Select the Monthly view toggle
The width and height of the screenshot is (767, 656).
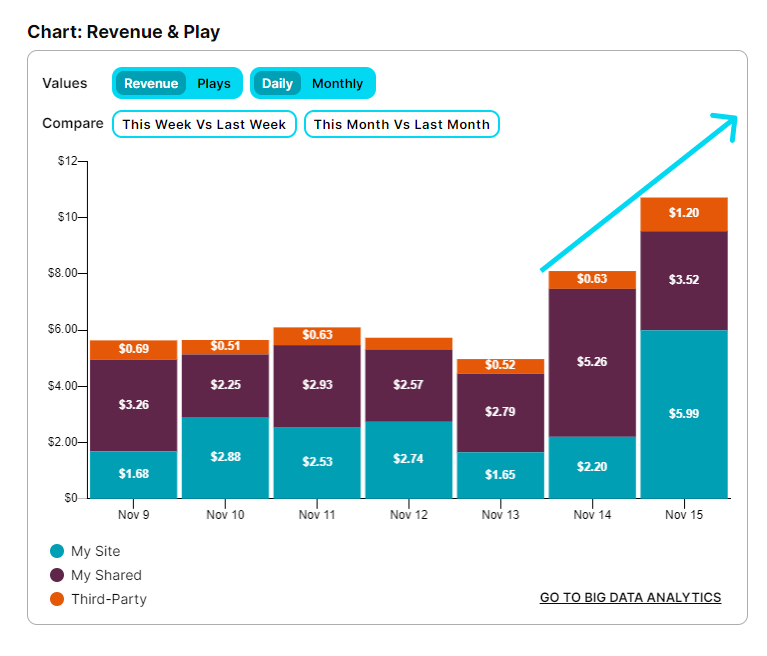(x=338, y=84)
